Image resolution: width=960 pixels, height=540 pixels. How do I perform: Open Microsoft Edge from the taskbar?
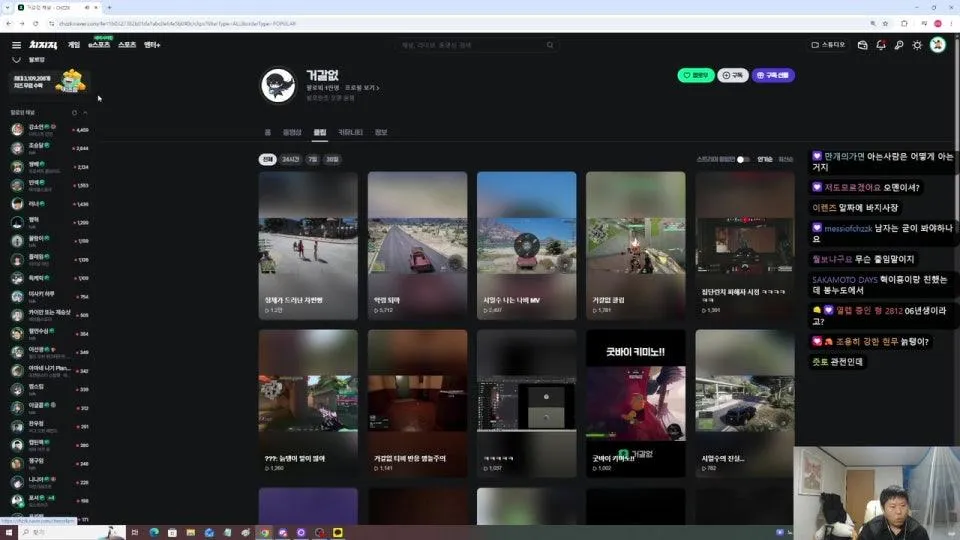point(154,533)
